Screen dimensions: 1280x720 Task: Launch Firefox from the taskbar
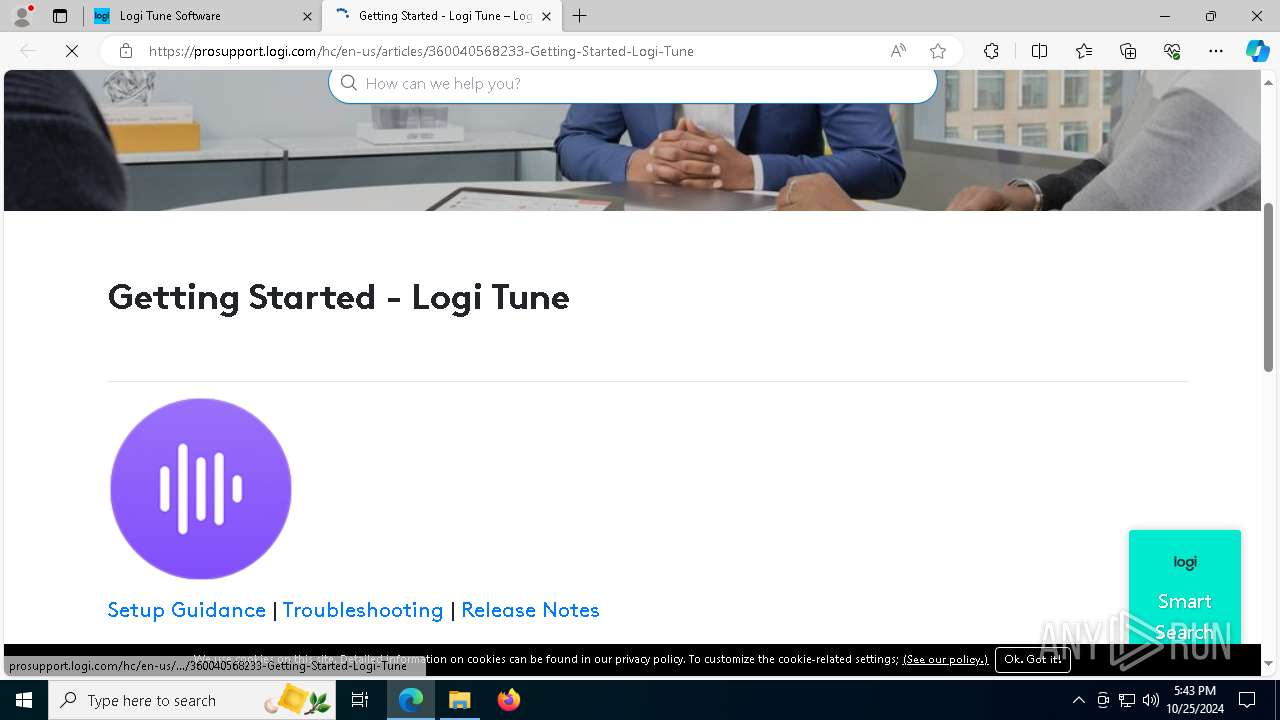[508, 700]
